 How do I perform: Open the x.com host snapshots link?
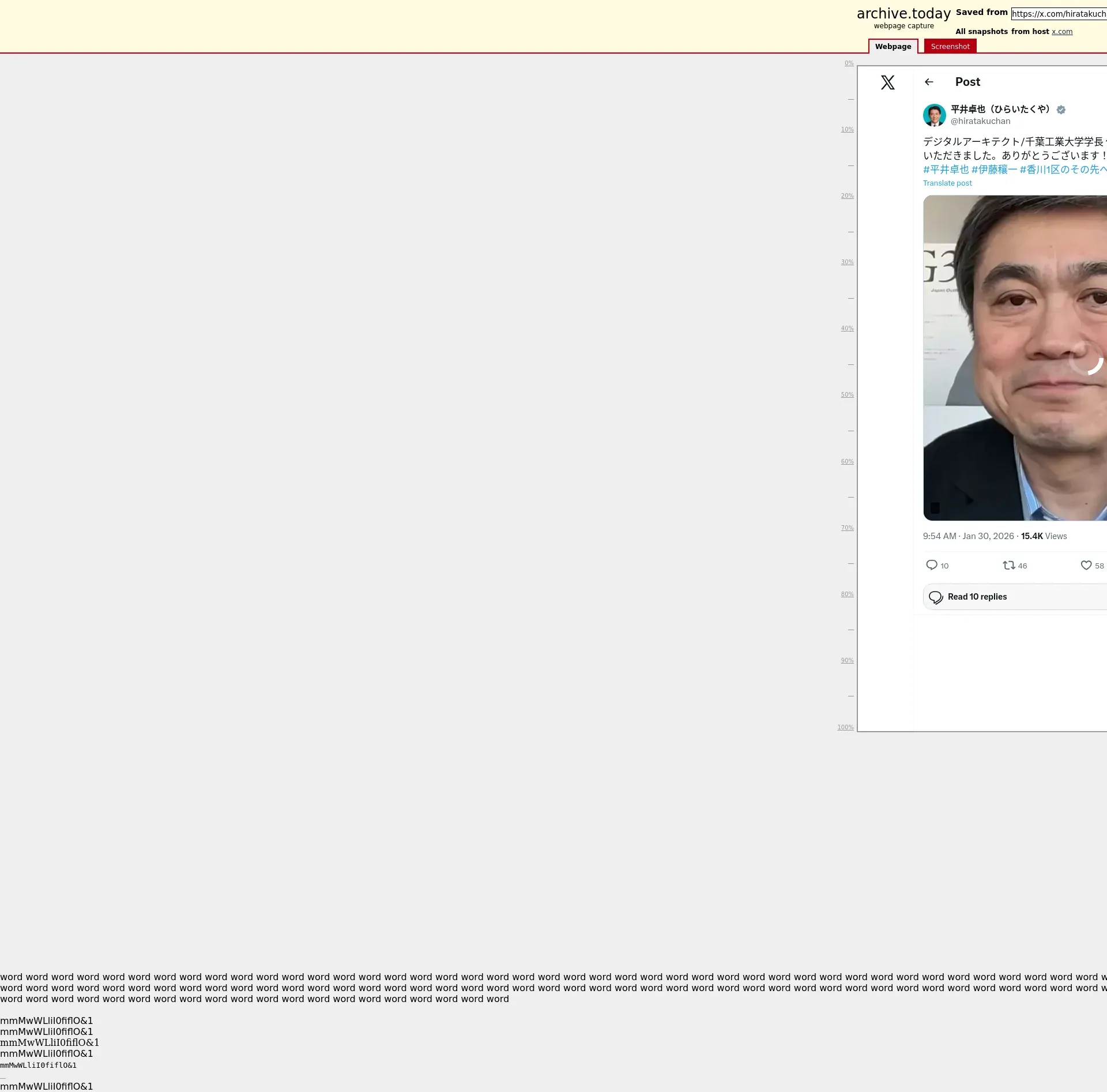pyautogui.click(x=1061, y=32)
